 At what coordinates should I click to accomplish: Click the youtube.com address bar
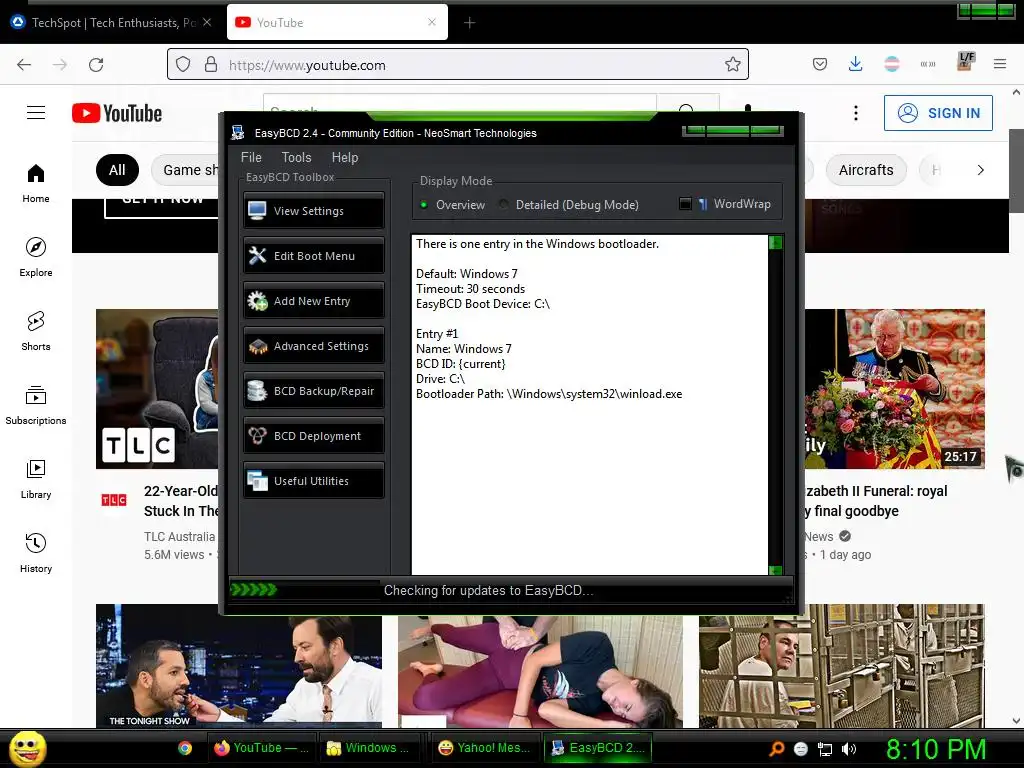coord(457,65)
